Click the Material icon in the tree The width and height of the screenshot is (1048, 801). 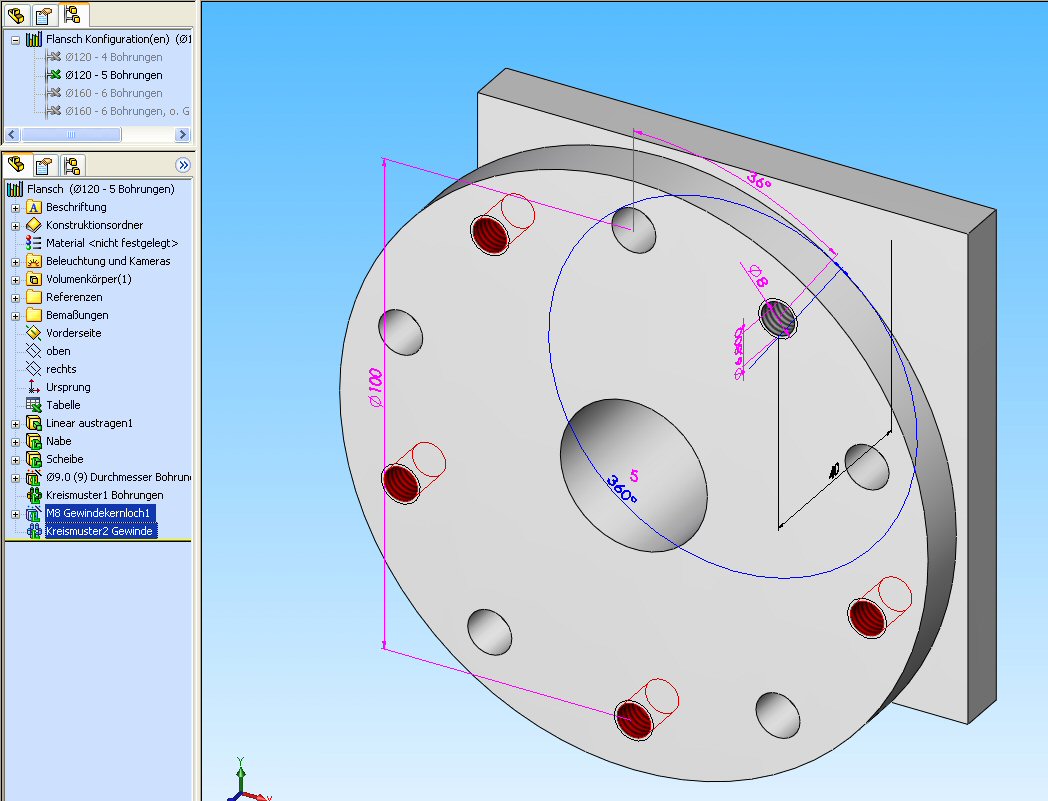(34, 243)
